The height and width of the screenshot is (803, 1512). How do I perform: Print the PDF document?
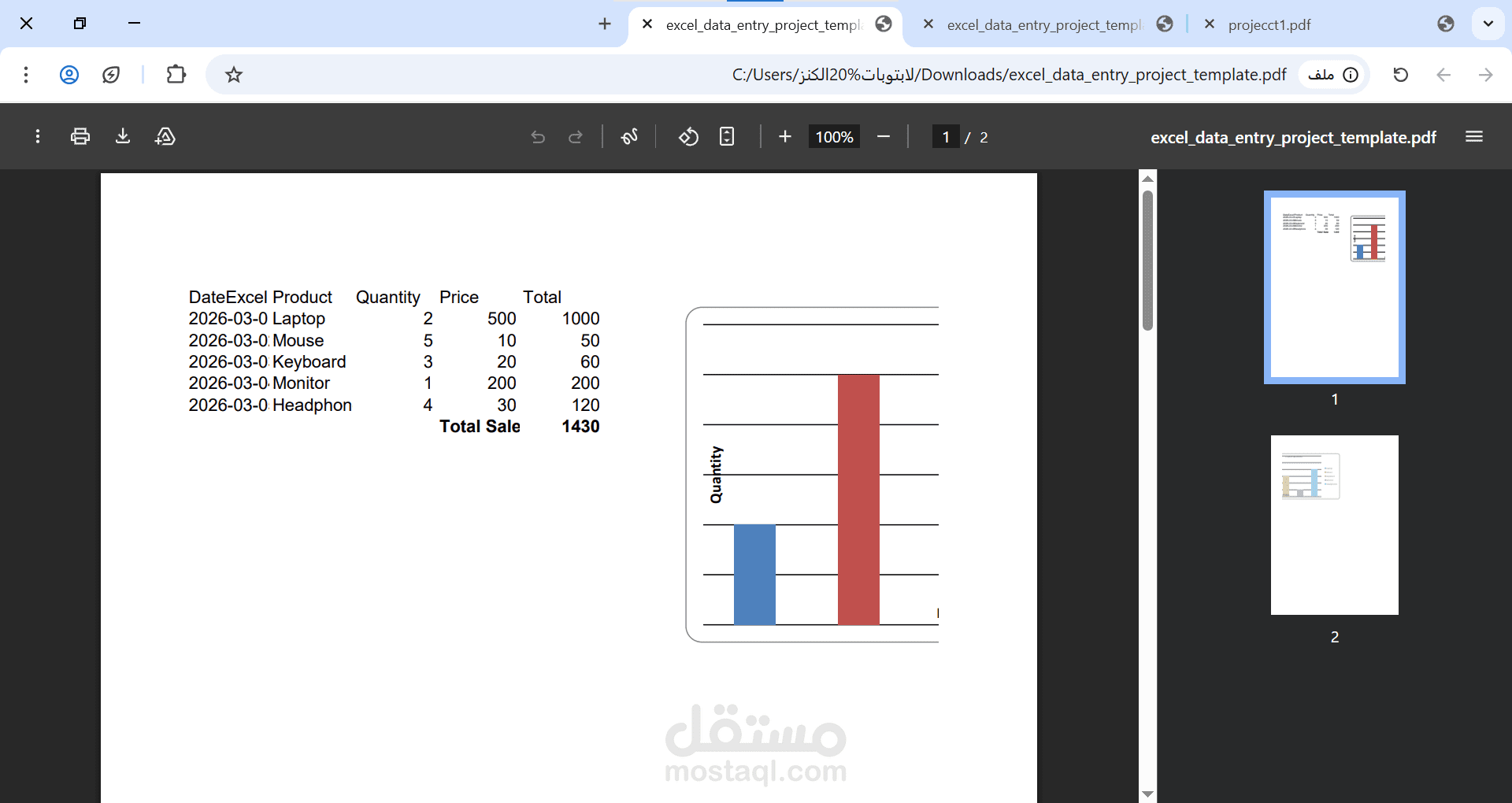80,136
